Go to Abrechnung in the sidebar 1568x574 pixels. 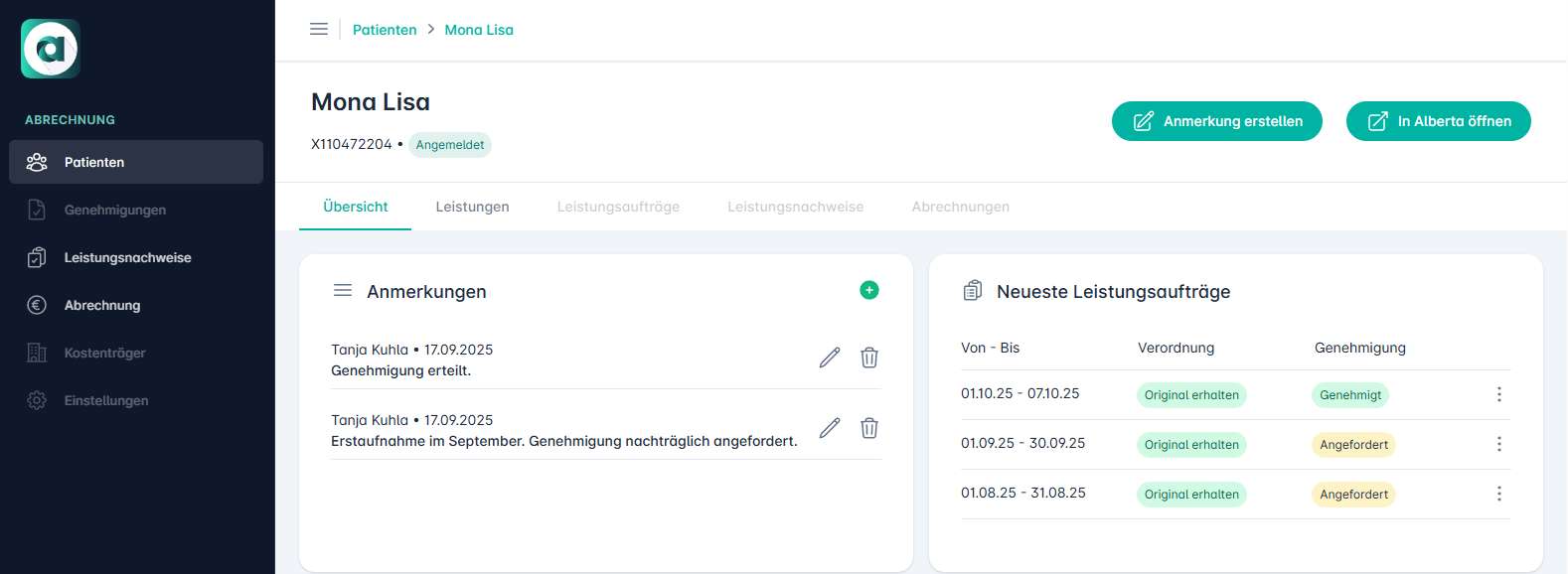(101, 305)
